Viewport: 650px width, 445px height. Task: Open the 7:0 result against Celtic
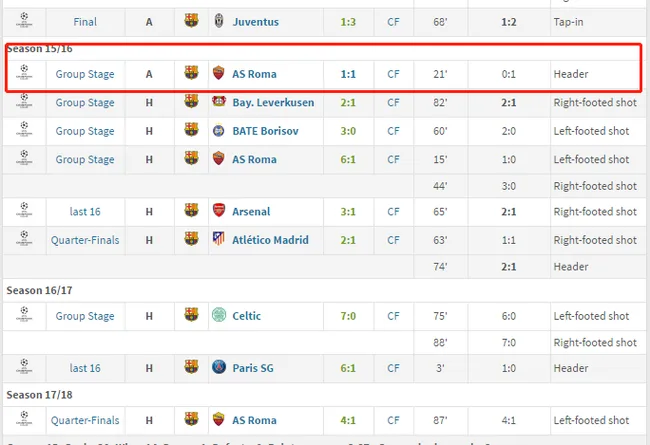pos(348,316)
